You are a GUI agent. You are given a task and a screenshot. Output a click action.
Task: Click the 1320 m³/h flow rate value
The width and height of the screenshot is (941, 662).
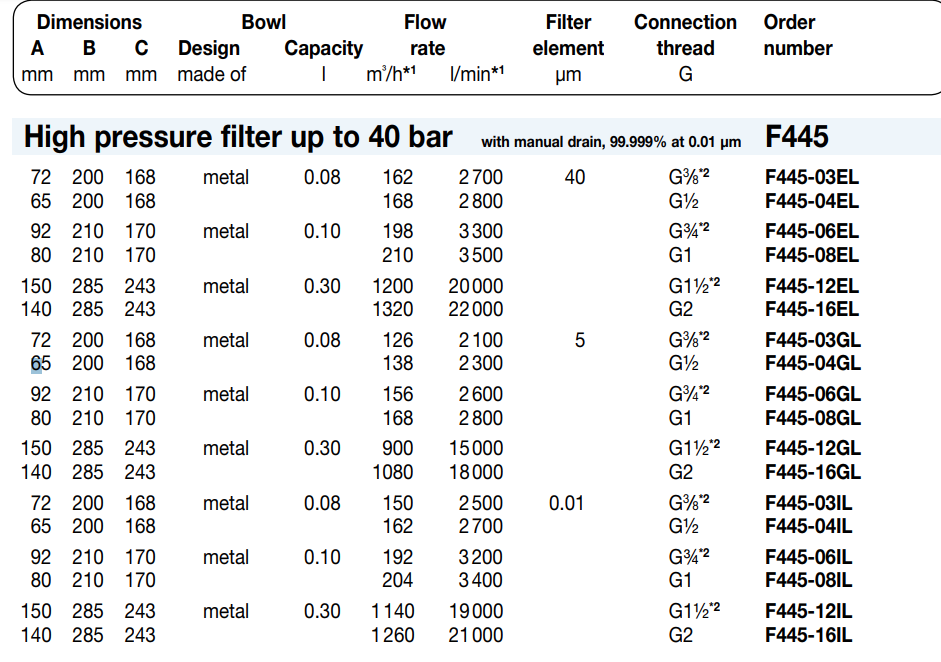tap(392, 310)
